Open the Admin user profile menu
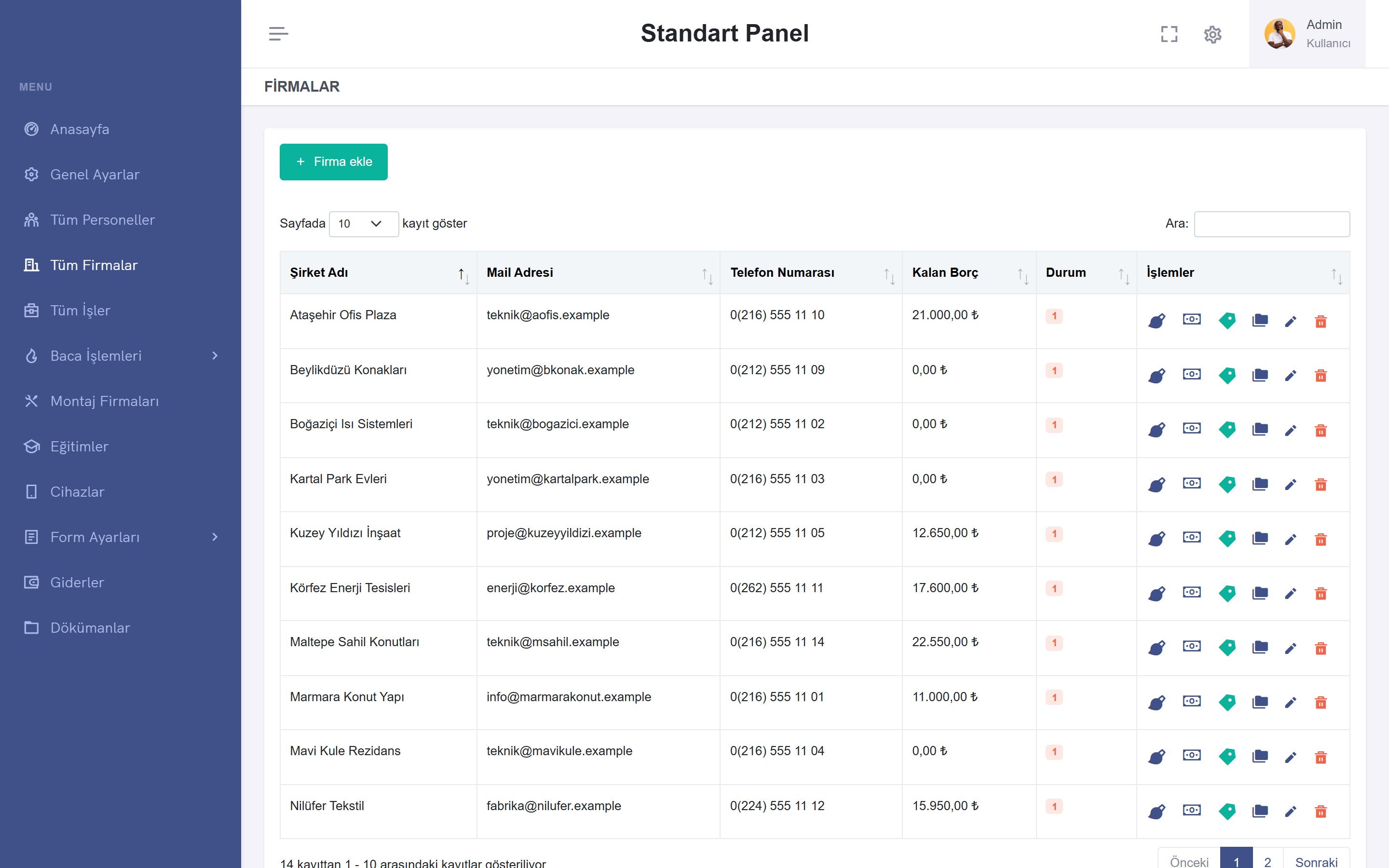This screenshot has height=868, width=1389. 1307,34
